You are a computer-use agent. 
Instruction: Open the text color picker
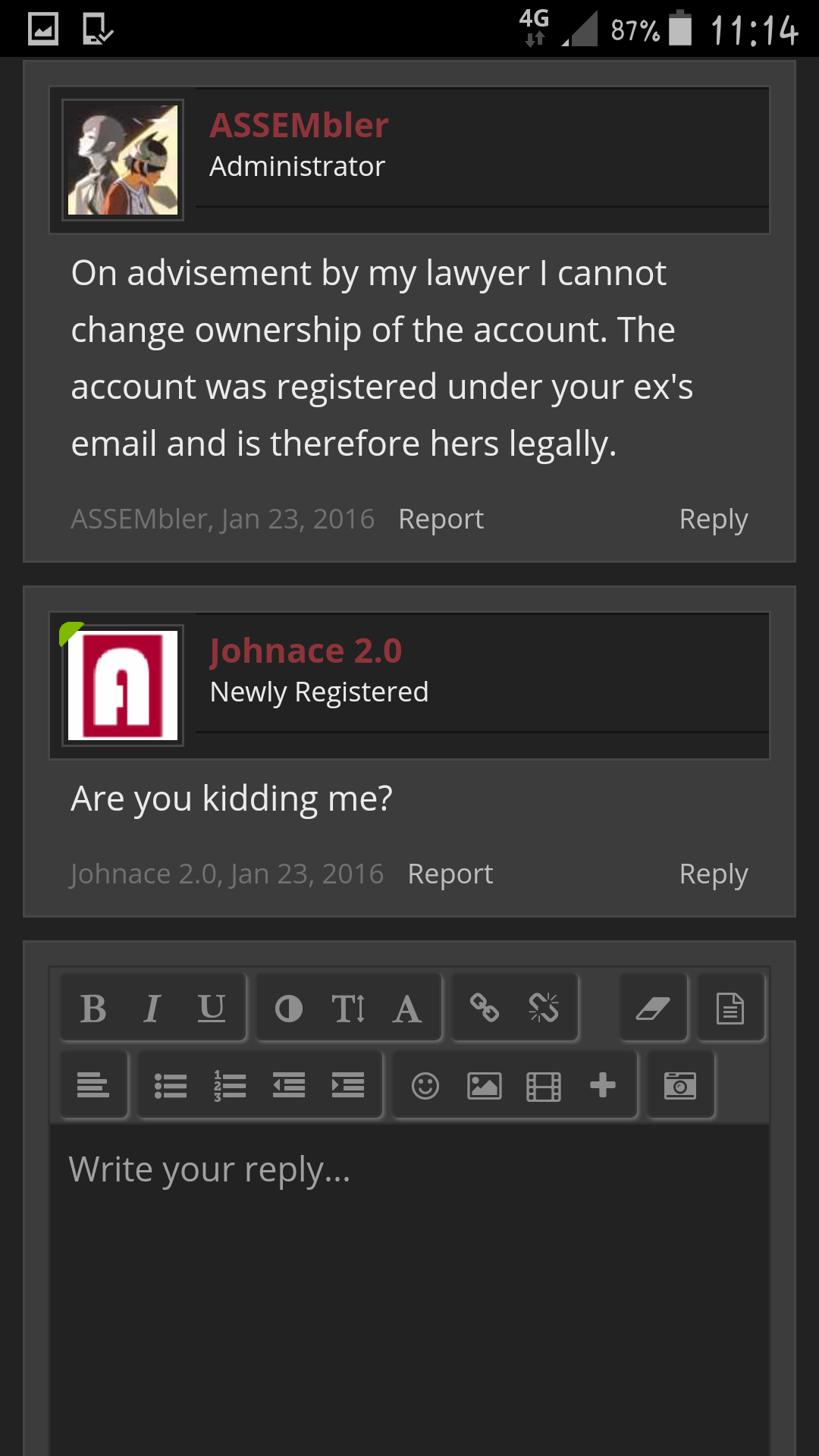tap(289, 1009)
